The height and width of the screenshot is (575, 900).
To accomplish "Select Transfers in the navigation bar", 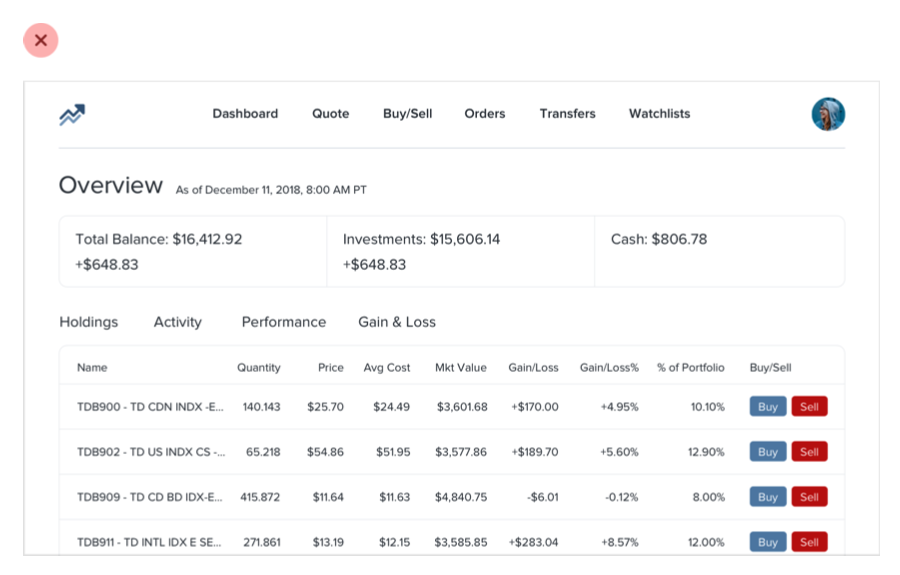I will [x=567, y=114].
